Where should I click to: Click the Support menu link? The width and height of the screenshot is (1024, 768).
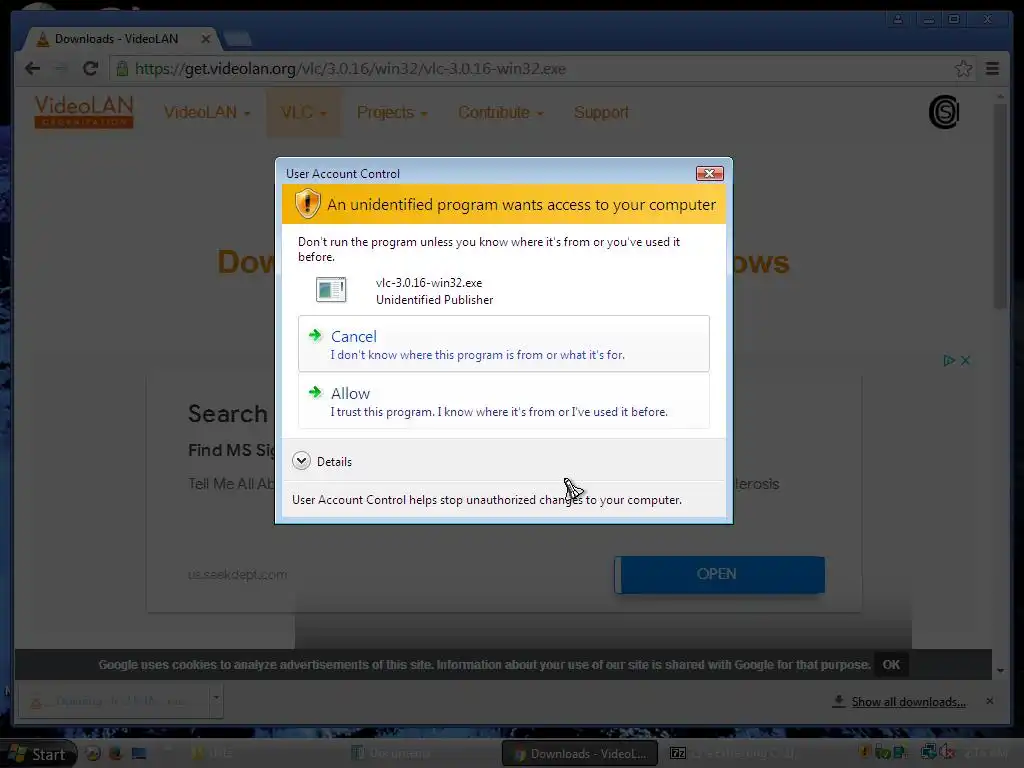[x=601, y=112]
